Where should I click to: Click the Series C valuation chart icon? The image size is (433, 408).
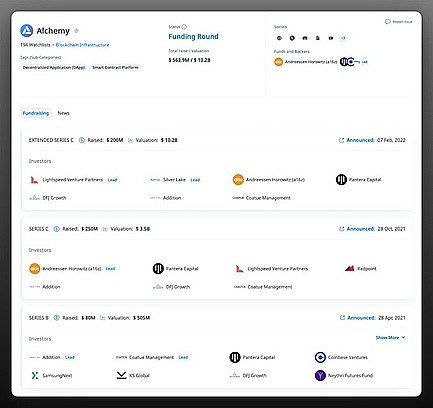pyautogui.click(x=105, y=229)
